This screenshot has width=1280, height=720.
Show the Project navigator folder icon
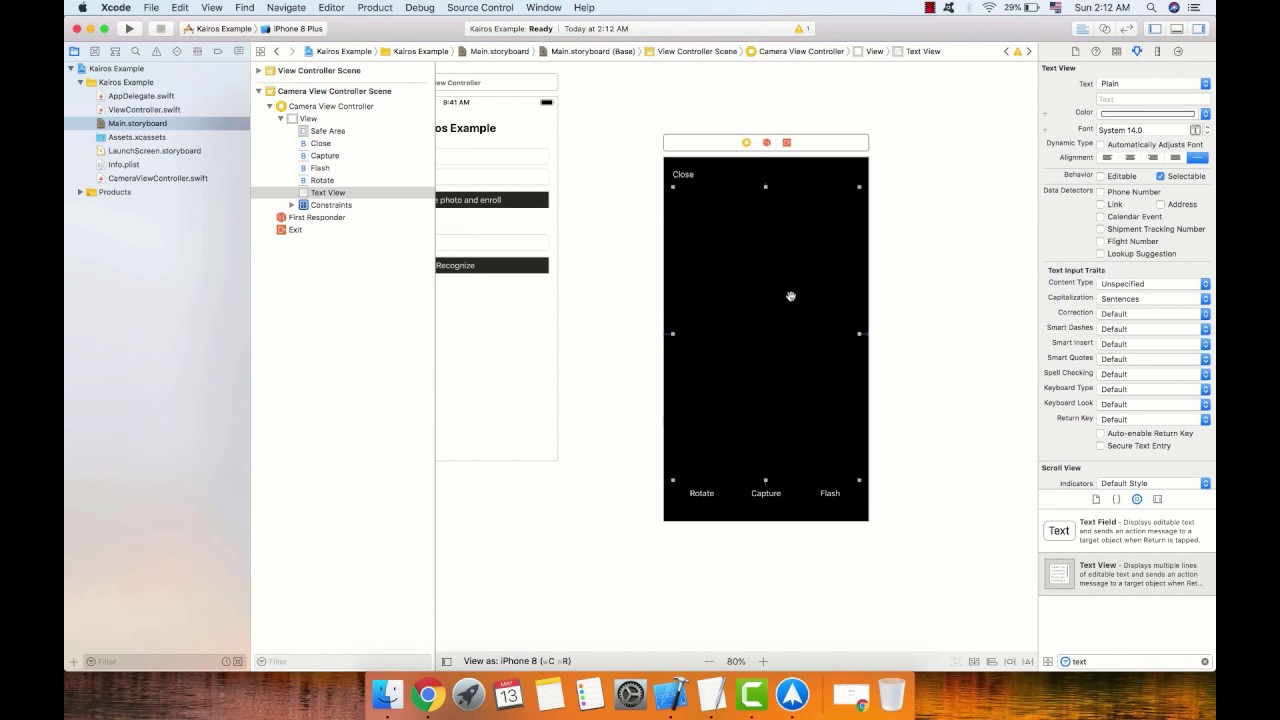[74, 51]
